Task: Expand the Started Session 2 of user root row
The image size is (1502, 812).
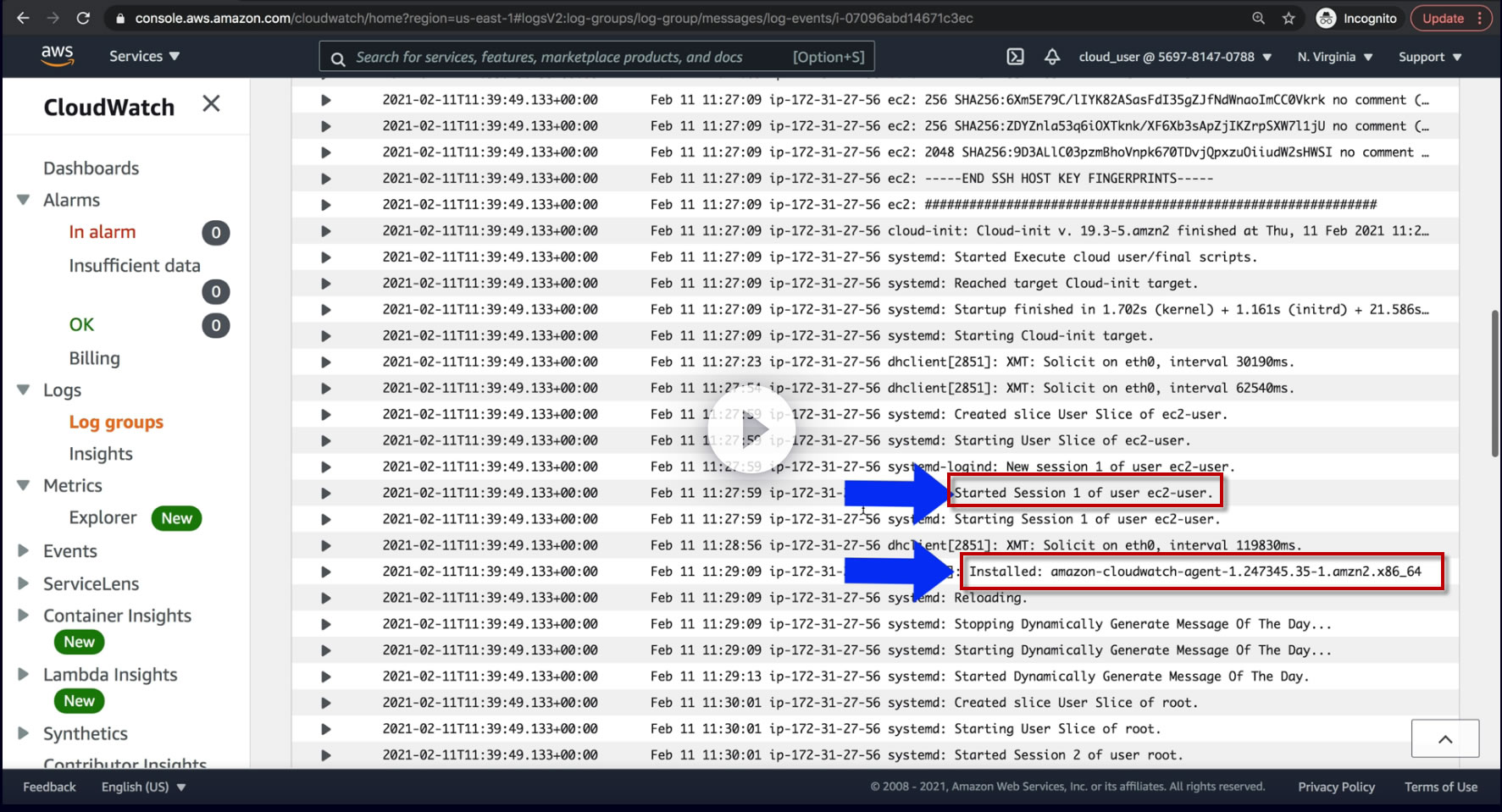Action: pos(325,755)
